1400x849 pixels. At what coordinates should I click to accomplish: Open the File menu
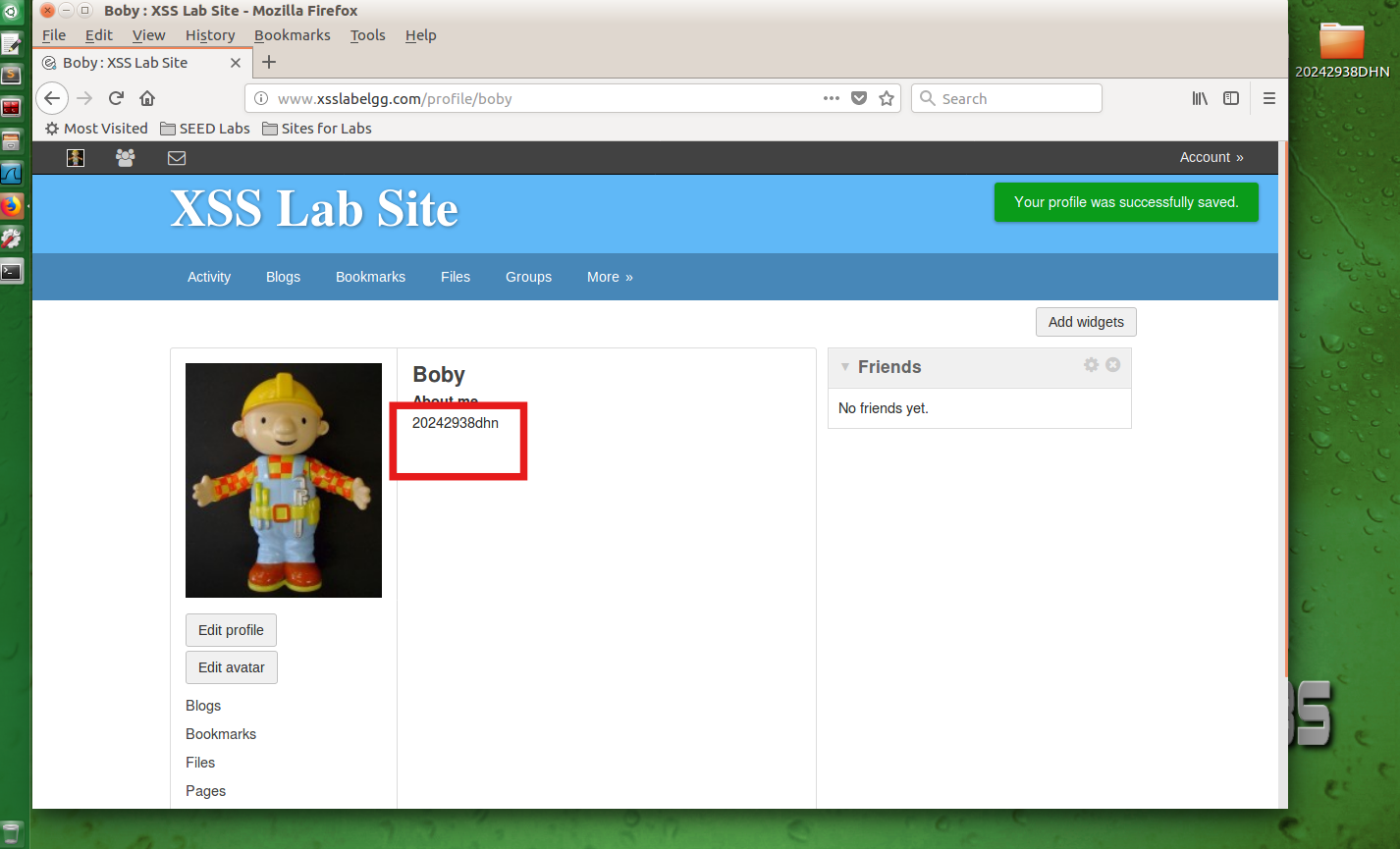[54, 35]
